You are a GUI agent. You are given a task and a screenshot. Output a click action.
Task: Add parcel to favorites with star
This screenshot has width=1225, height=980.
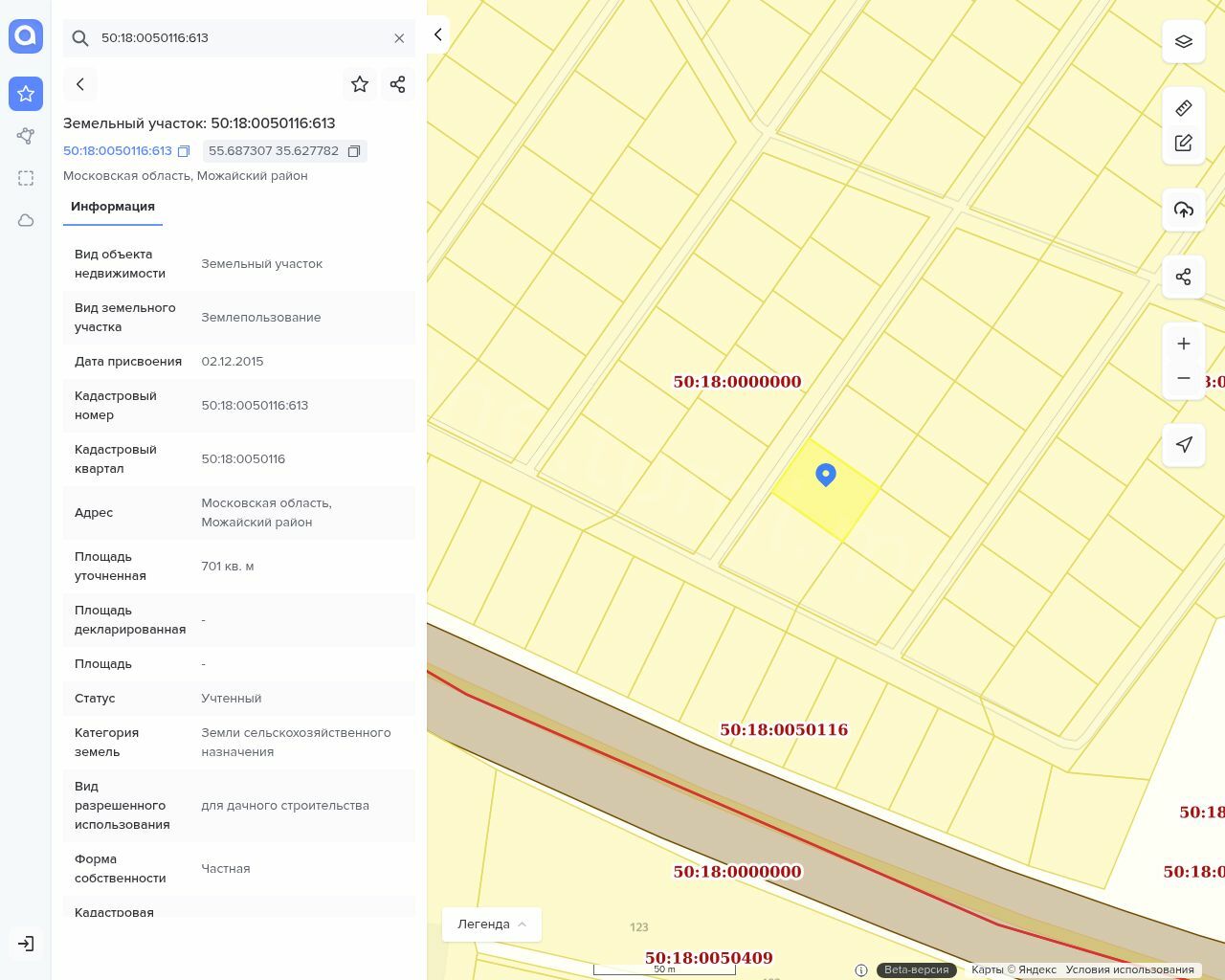coord(360,84)
